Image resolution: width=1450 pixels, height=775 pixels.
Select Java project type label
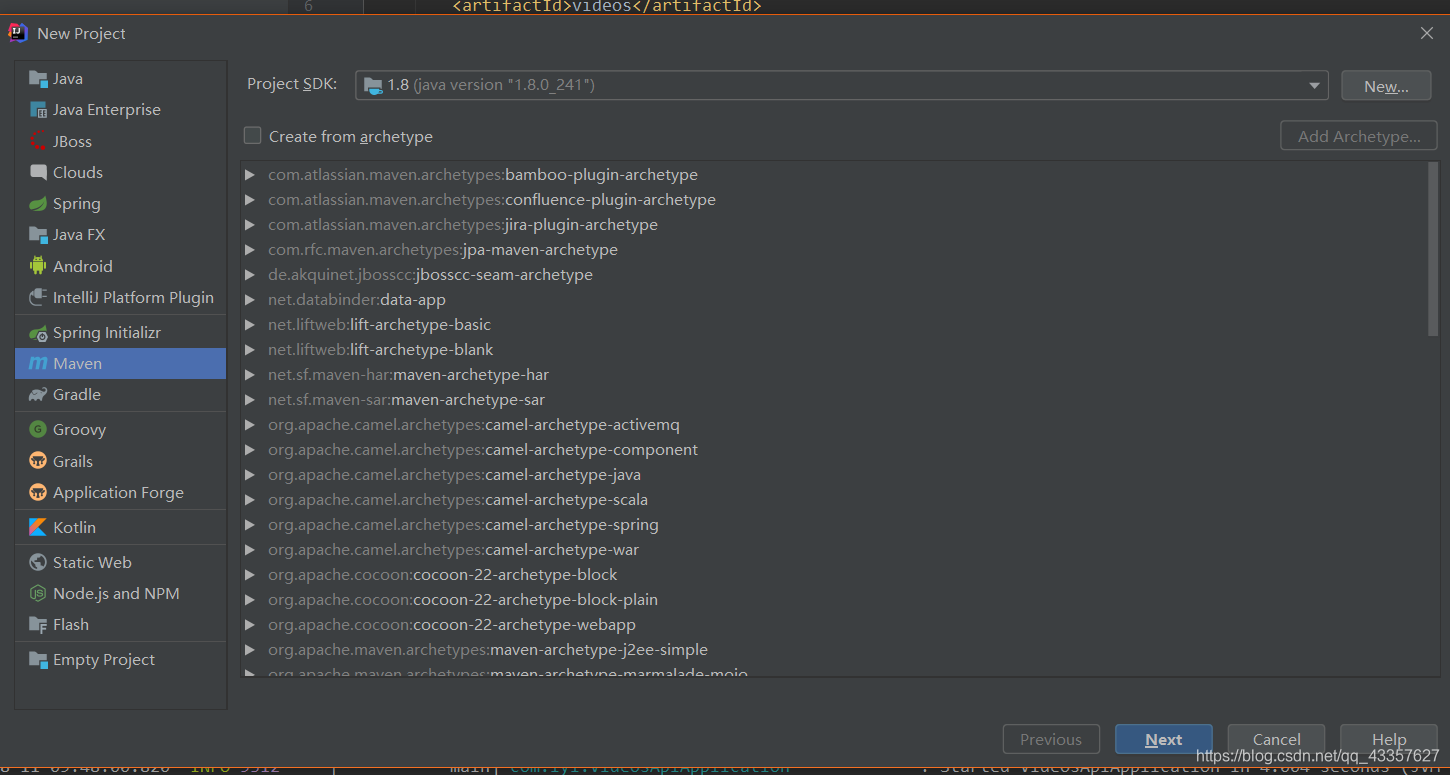pyautogui.click(x=68, y=79)
